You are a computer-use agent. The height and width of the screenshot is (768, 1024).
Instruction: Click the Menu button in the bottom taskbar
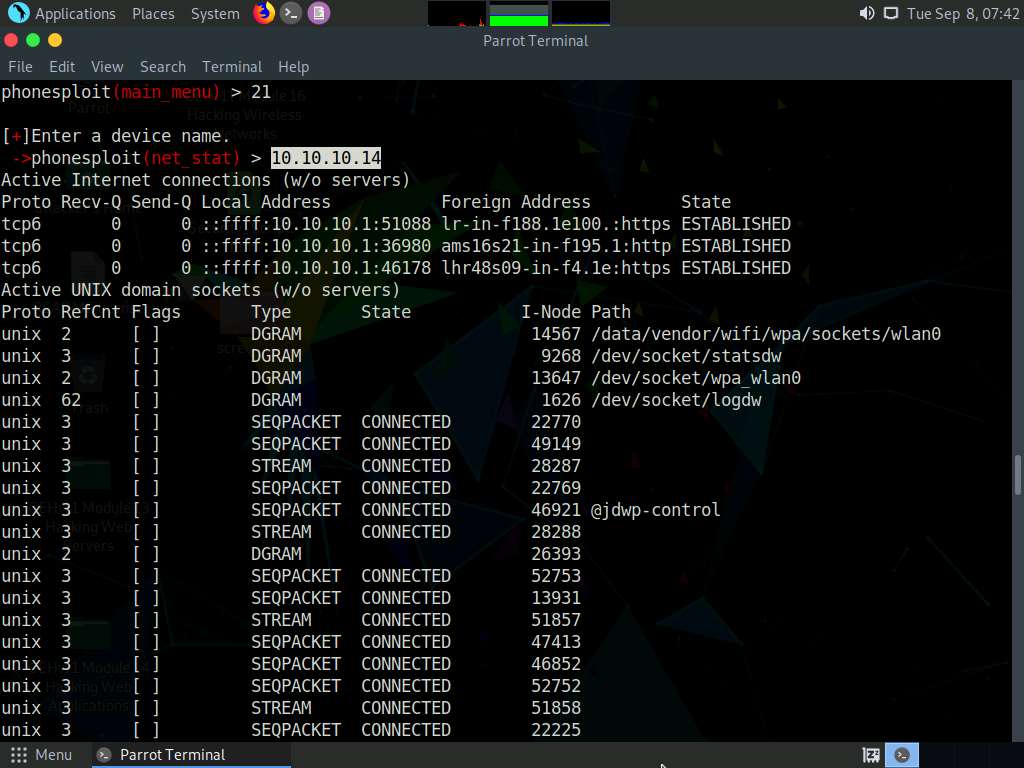tap(41, 755)
